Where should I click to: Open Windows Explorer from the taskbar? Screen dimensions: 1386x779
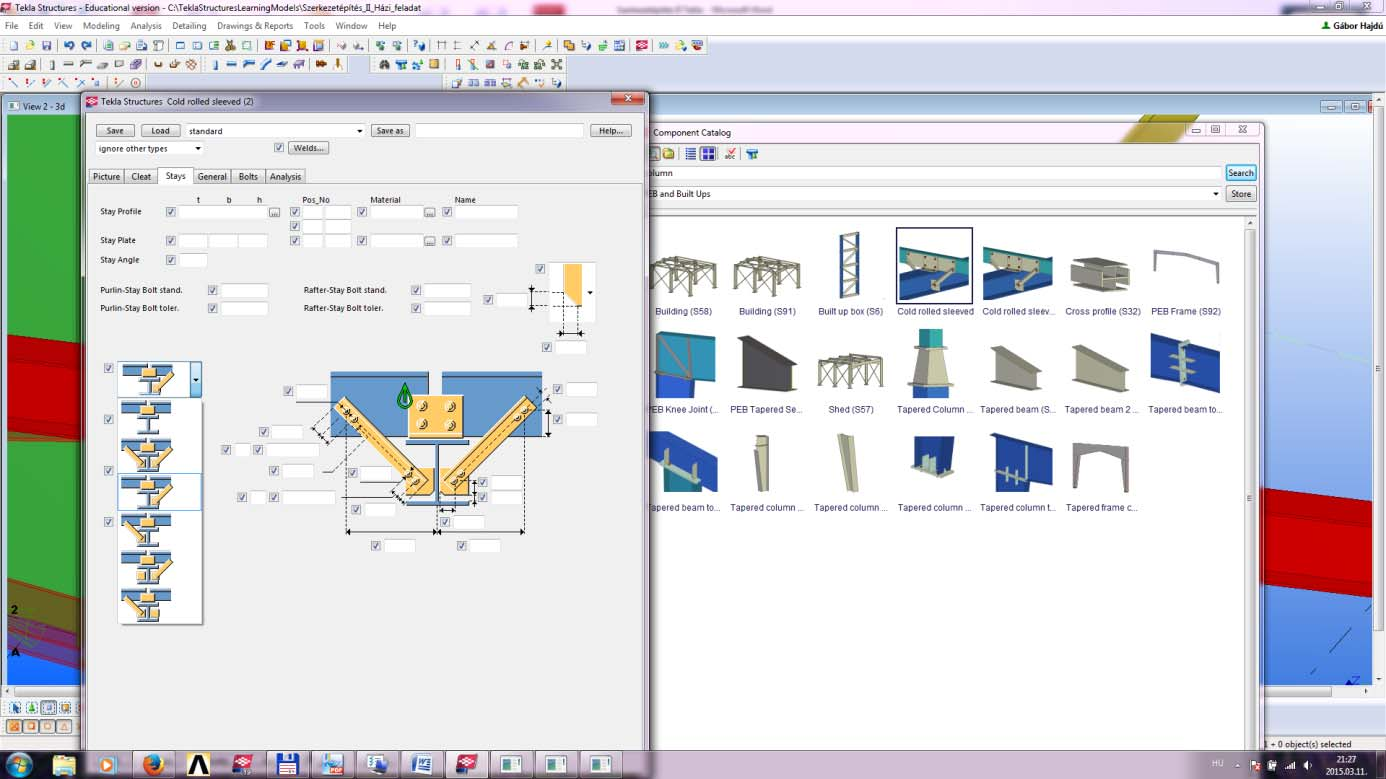coord(64,765)
